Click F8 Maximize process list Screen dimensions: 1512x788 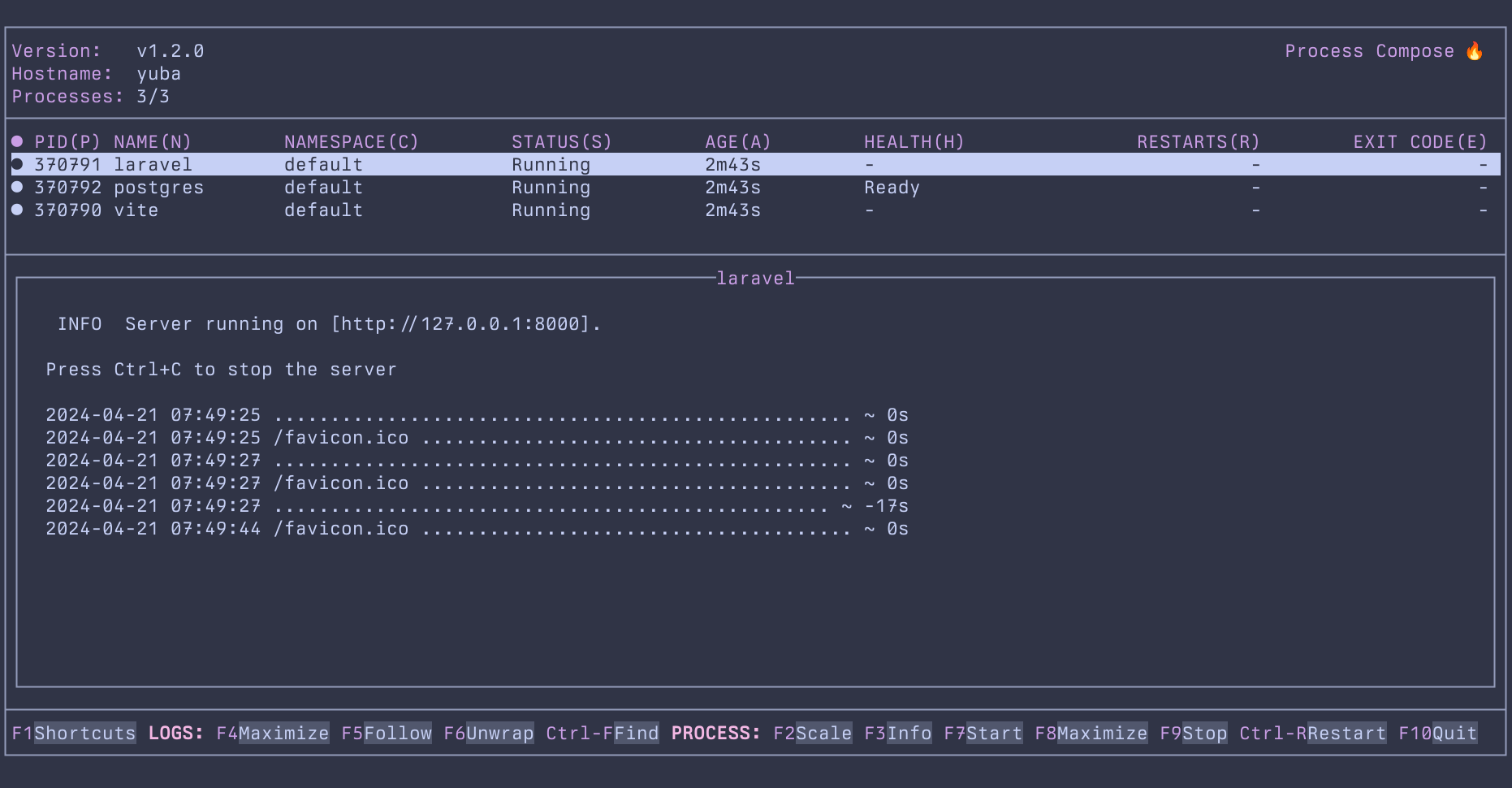point(1091,734)
